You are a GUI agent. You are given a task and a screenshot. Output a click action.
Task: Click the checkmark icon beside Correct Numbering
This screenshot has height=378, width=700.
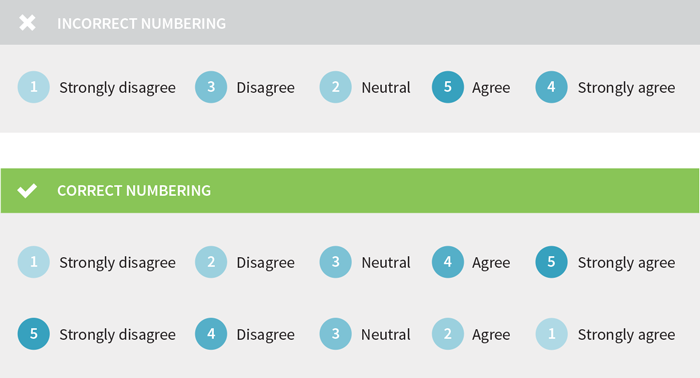[27, 191]
